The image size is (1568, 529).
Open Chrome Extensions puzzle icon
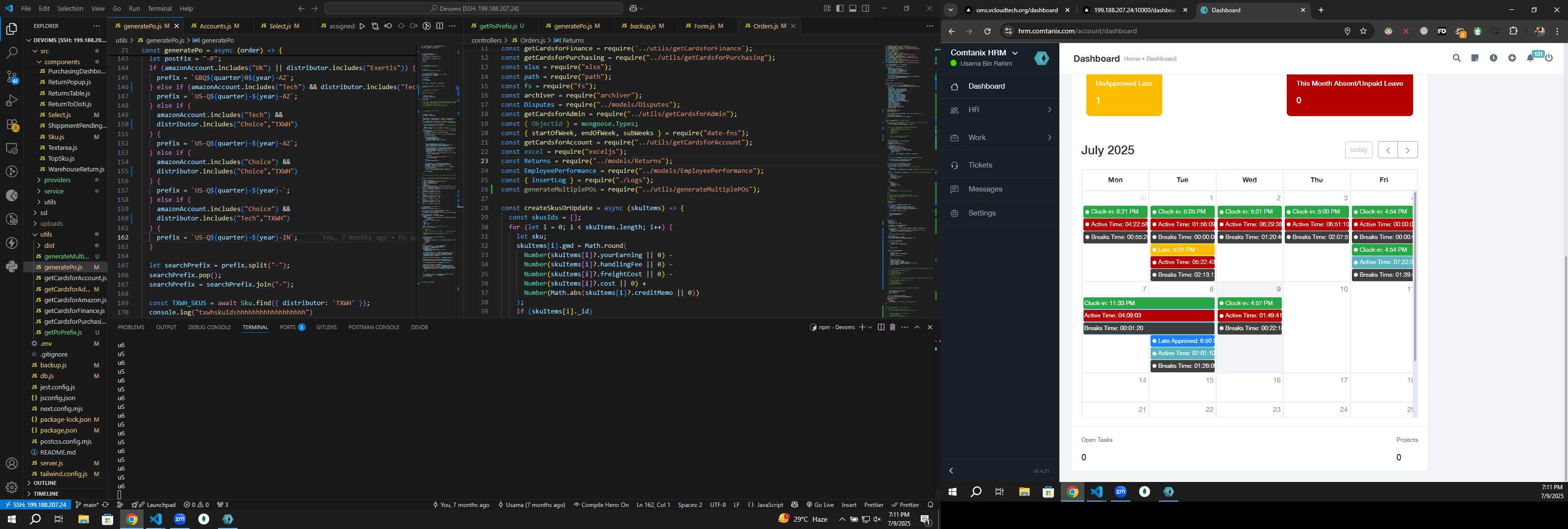coord(1514,31)
